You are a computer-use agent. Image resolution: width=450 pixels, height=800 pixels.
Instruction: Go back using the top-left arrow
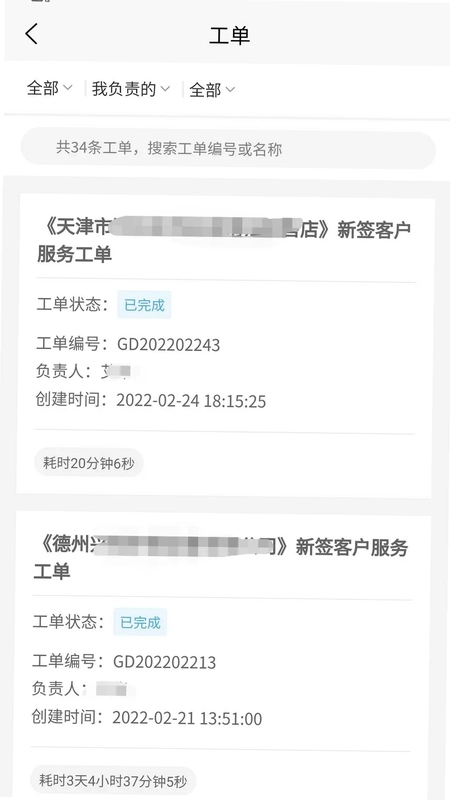coord(32,34)
